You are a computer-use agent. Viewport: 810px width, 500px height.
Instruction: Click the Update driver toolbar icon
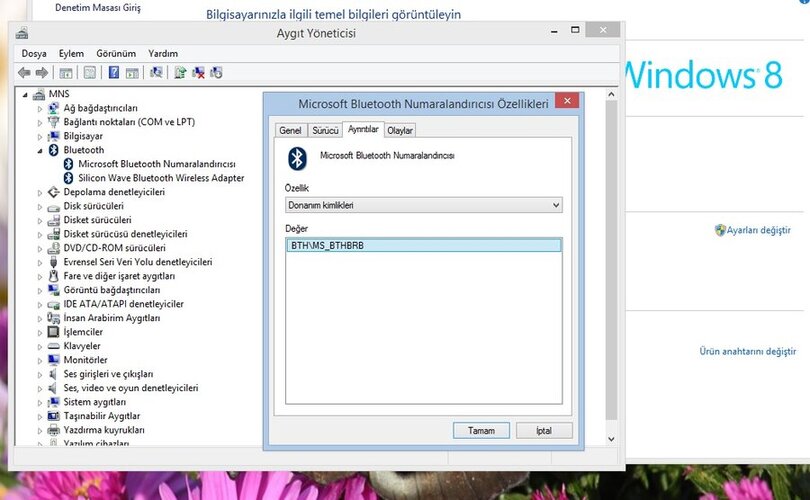pyautogui.click(x=180, y=73)
